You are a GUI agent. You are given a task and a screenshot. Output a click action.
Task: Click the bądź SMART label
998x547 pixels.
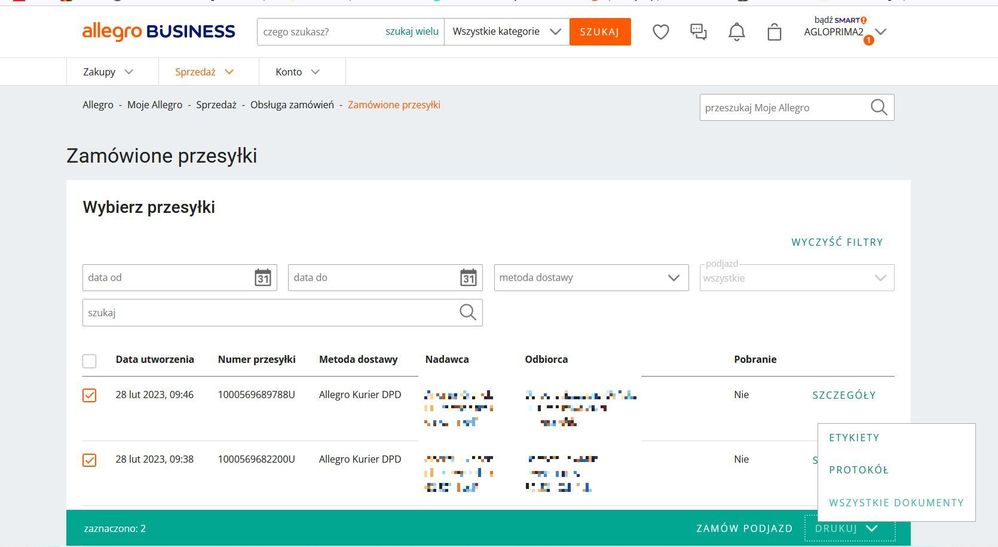(840, 20)
